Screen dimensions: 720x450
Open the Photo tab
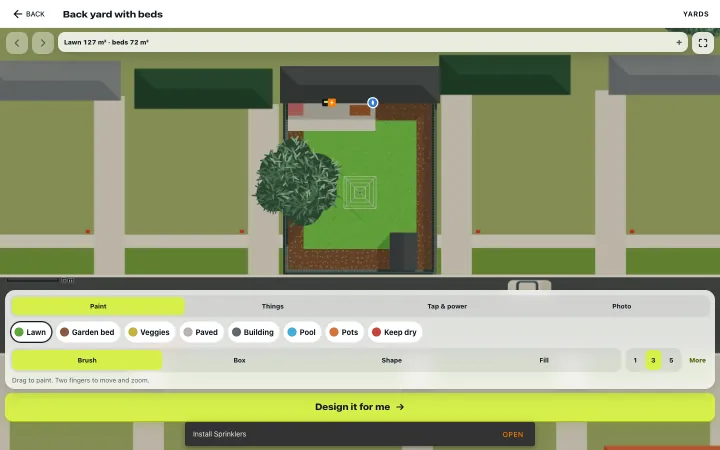tap(622, 306)
